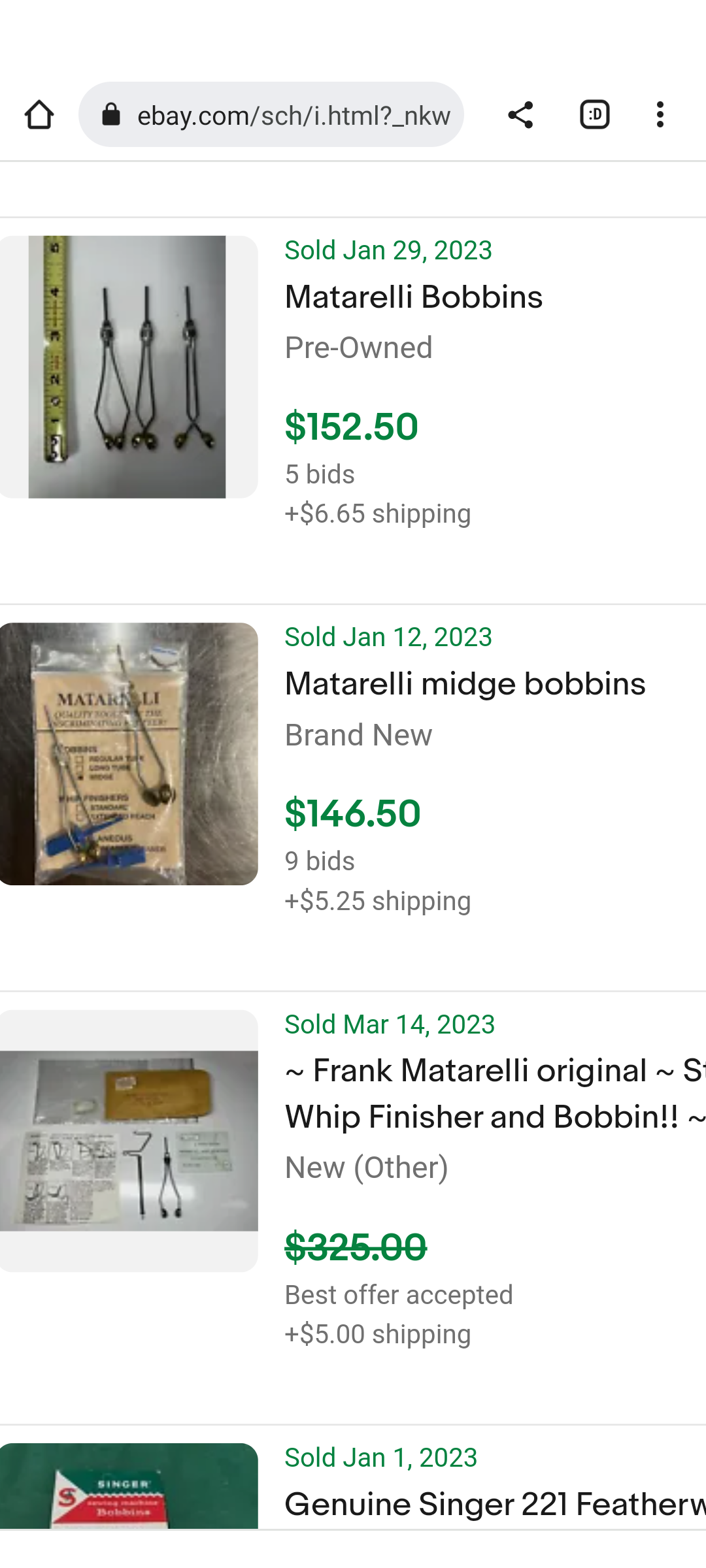Open the Genuine Singer 221 Featherweight listing
706x1568 pixels.
pyautogui.click(x=494, y=1504)
